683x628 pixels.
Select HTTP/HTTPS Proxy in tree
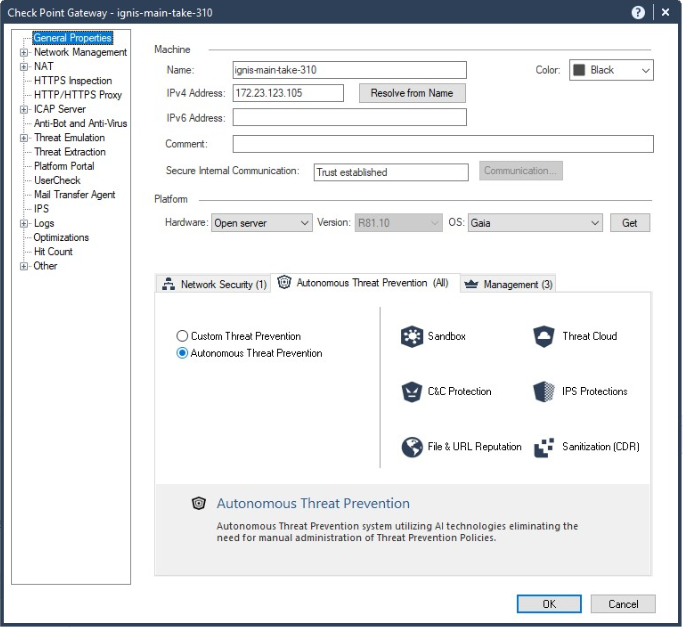click(x=78, y=95)
